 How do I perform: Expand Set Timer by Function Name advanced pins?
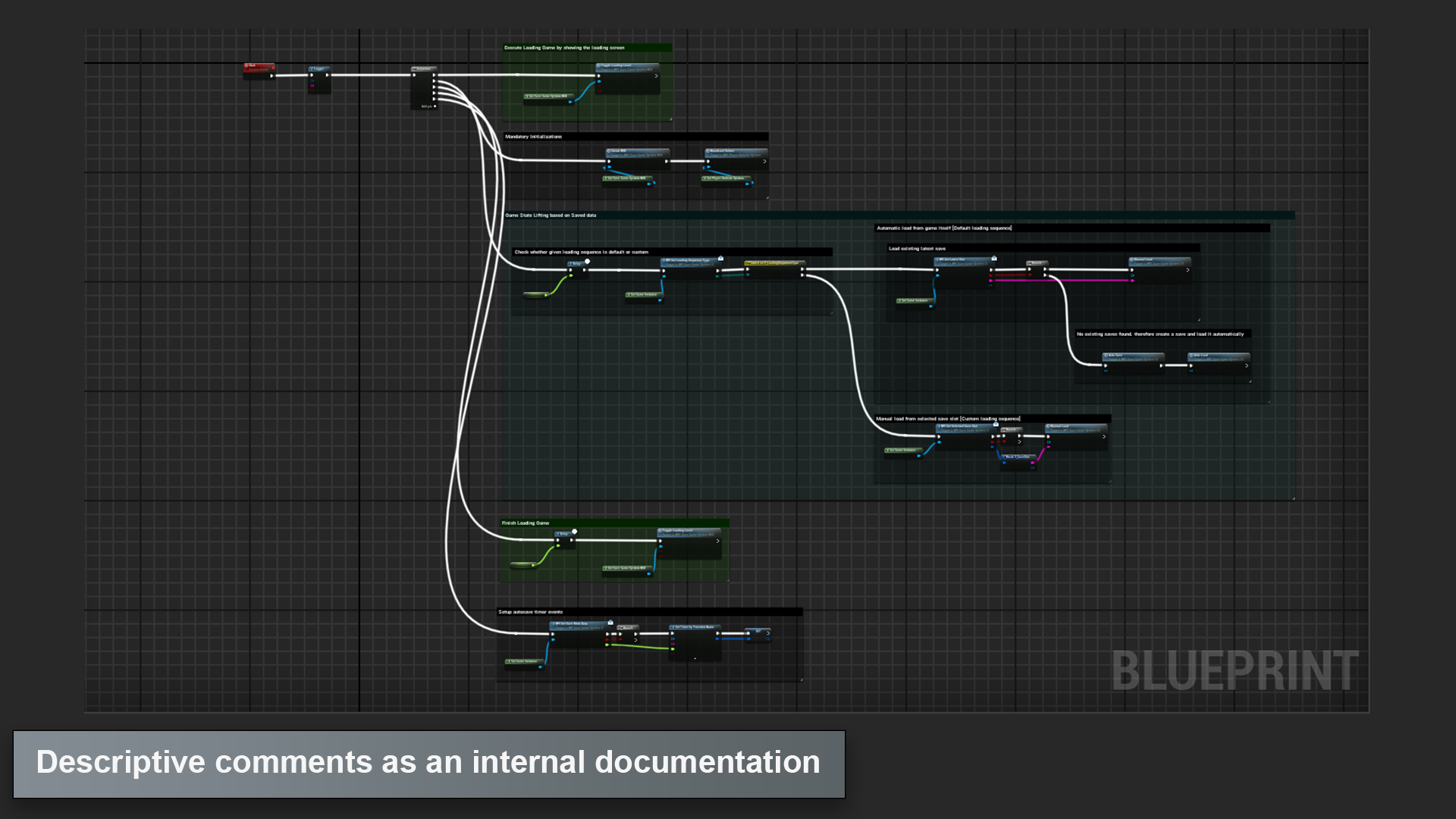click(695, 657)
